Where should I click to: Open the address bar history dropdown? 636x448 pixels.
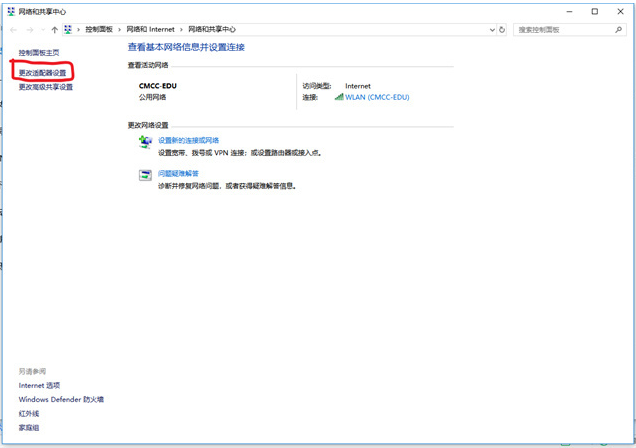click(492, 30)
